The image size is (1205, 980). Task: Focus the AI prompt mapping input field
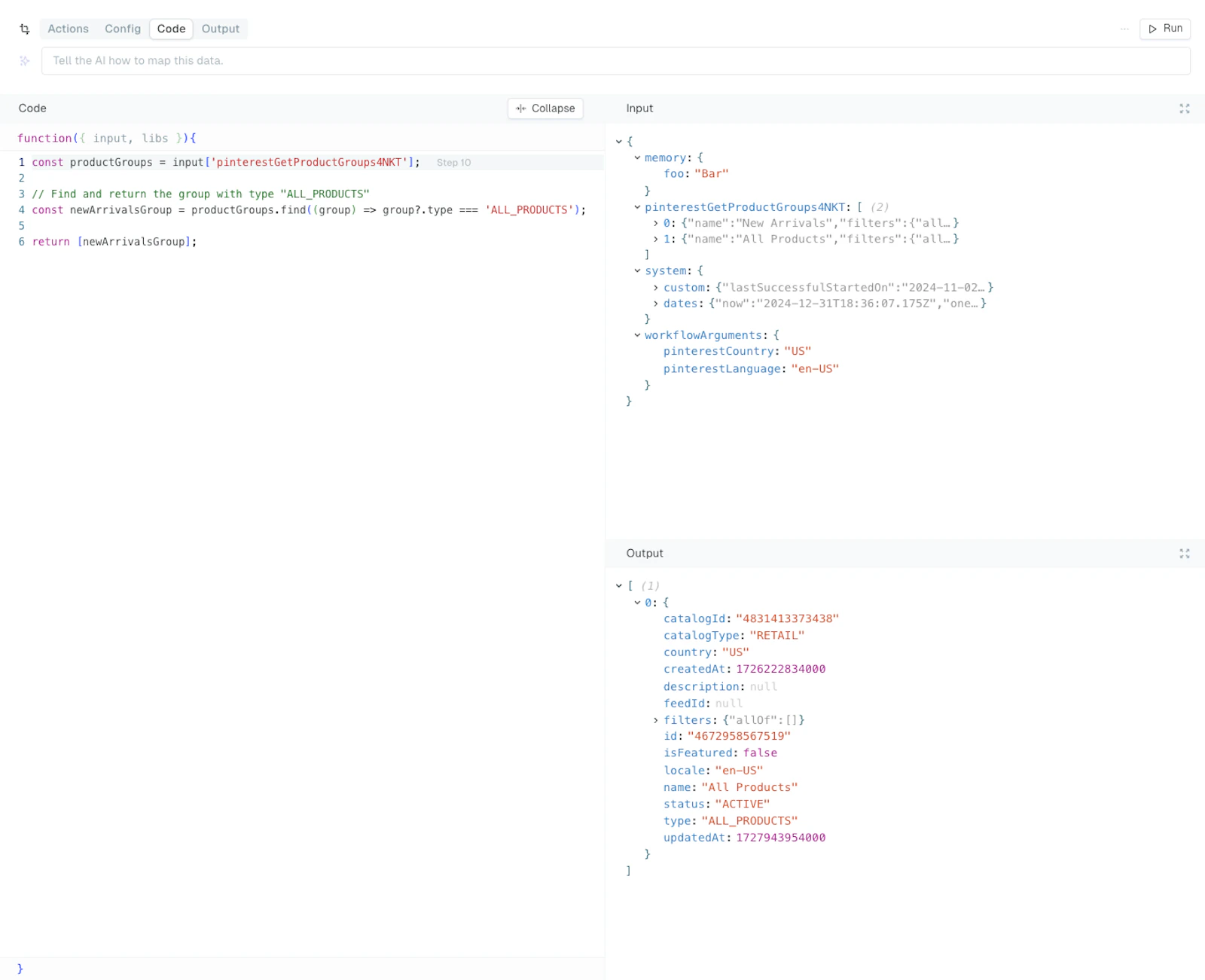[x=615, y=61]
